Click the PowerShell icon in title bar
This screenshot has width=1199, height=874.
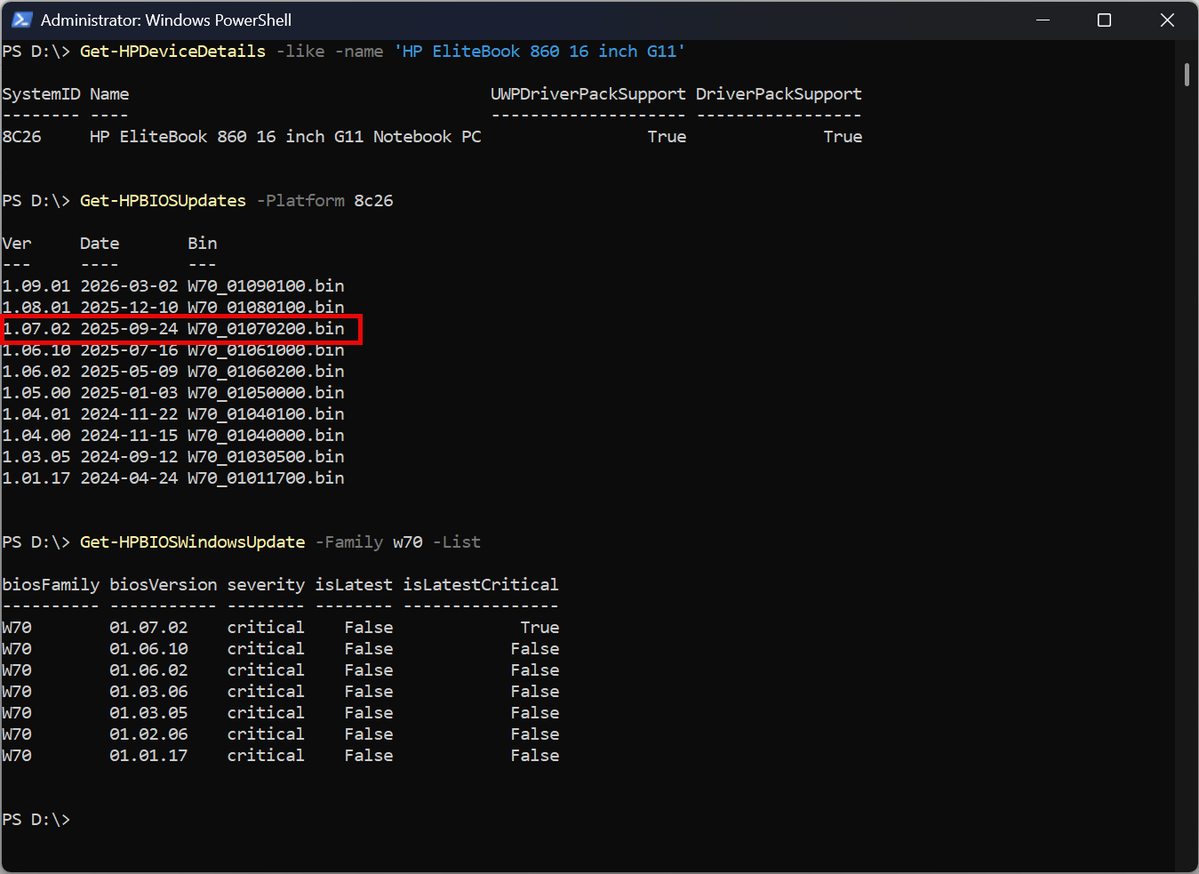[21, 20]
